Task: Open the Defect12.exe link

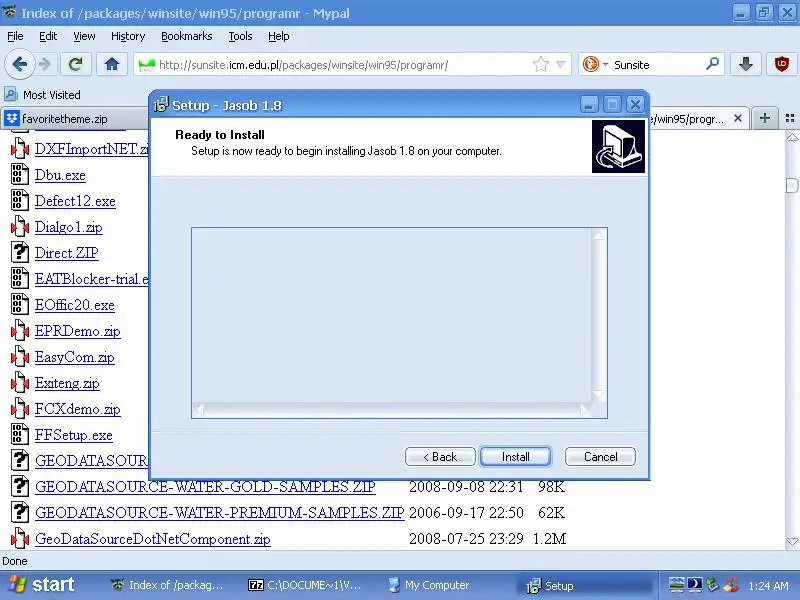Action: click(x=75, y=201)
